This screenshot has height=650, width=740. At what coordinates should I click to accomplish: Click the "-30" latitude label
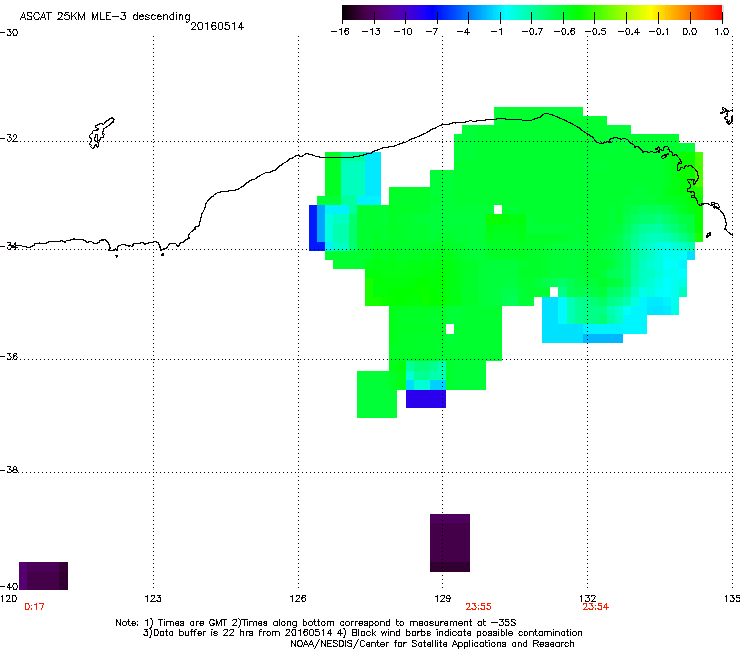9,33
